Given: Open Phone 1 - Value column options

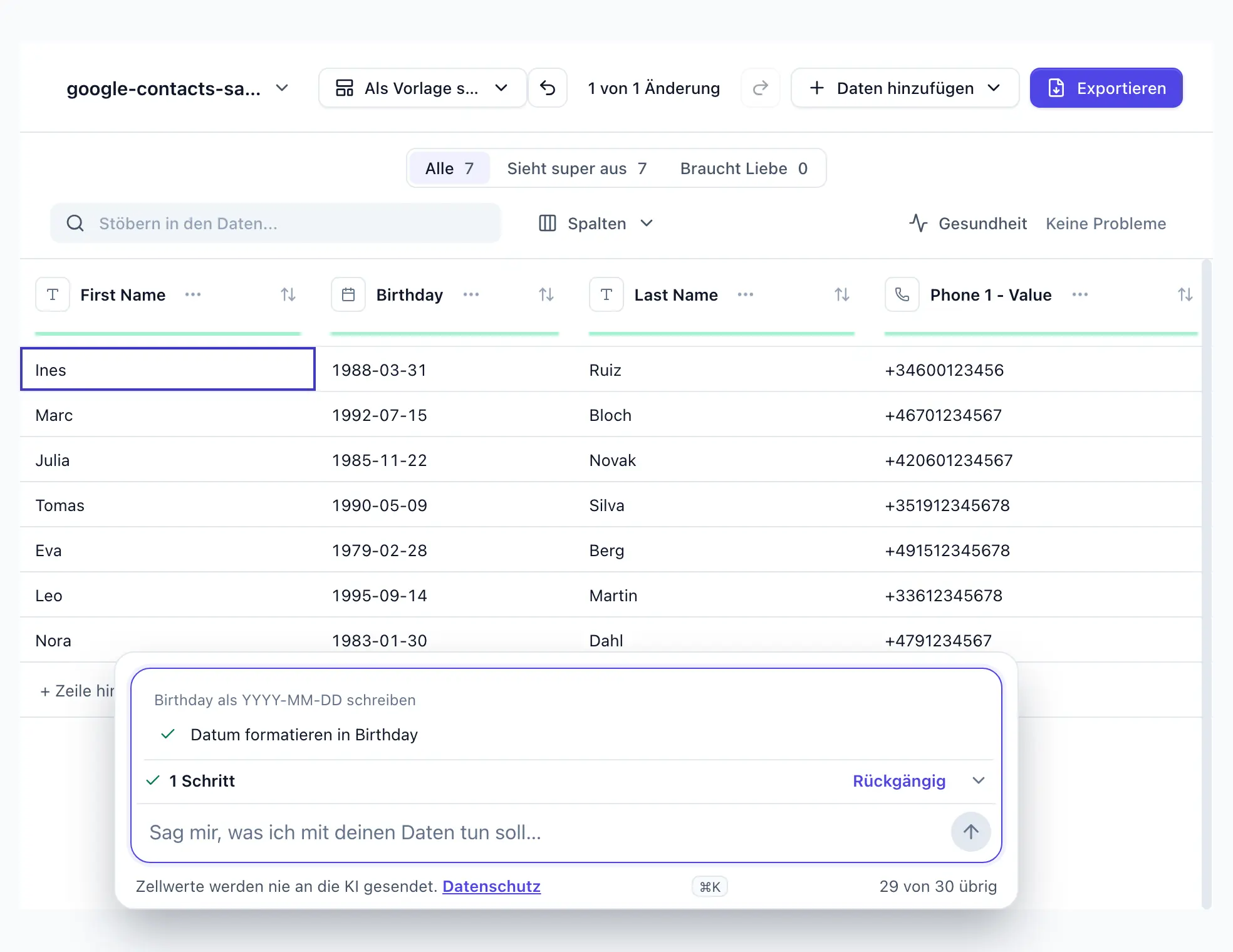Looking at the screenshot, I should tap(1080, 294).
